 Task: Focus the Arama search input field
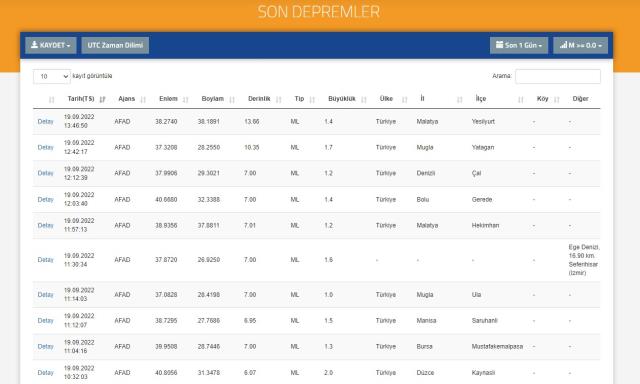[558, 76]
